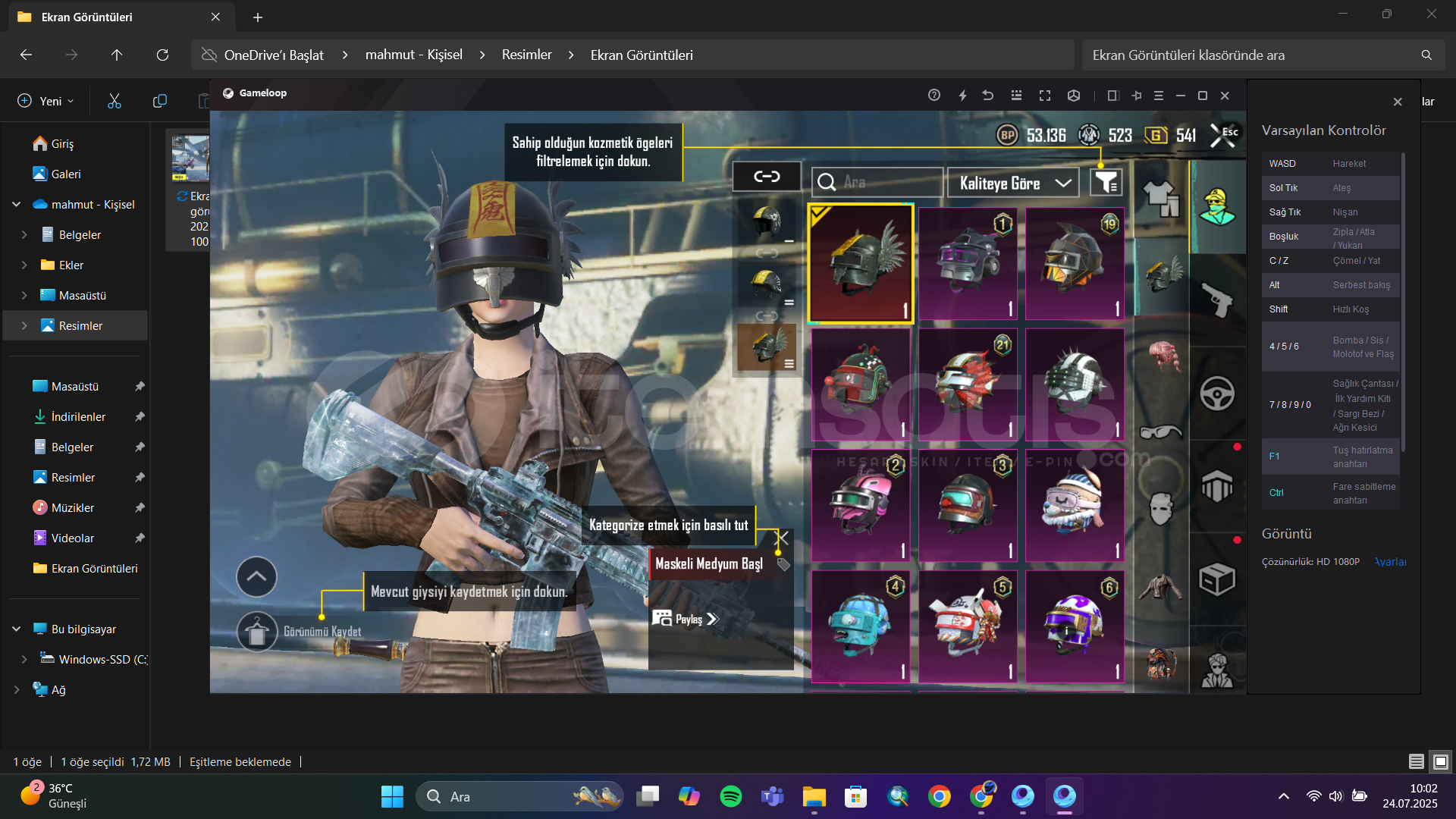Expand the Resimler tree chevron
This screenshot has width=1456, height=819.
(x=24, y=326)
